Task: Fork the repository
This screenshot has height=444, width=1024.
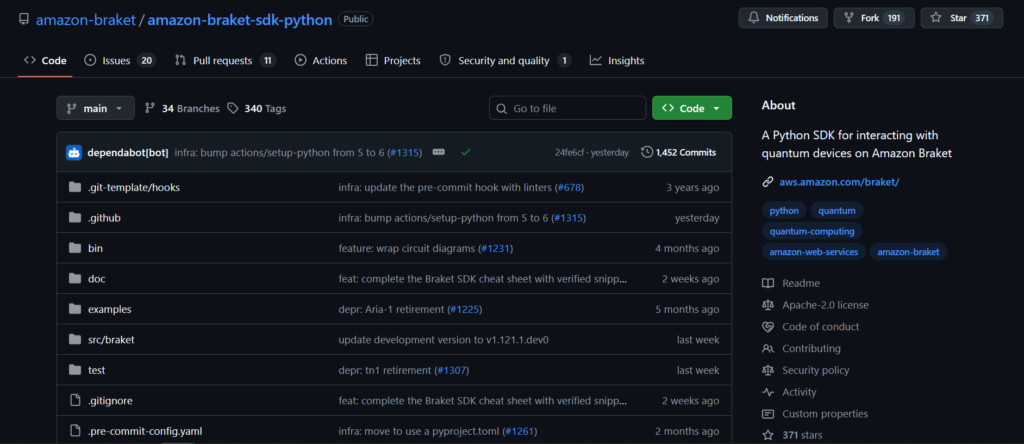Action: click(x=874, y=18)
